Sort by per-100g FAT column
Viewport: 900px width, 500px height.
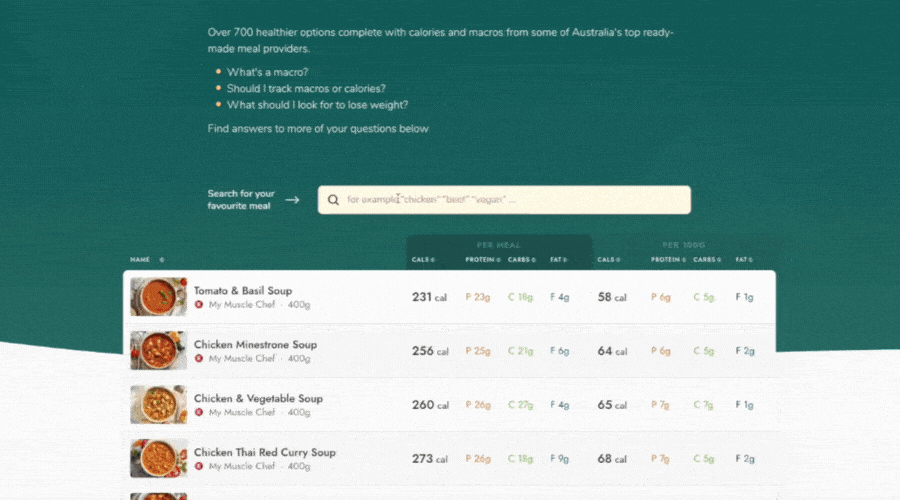click(744, 259)
